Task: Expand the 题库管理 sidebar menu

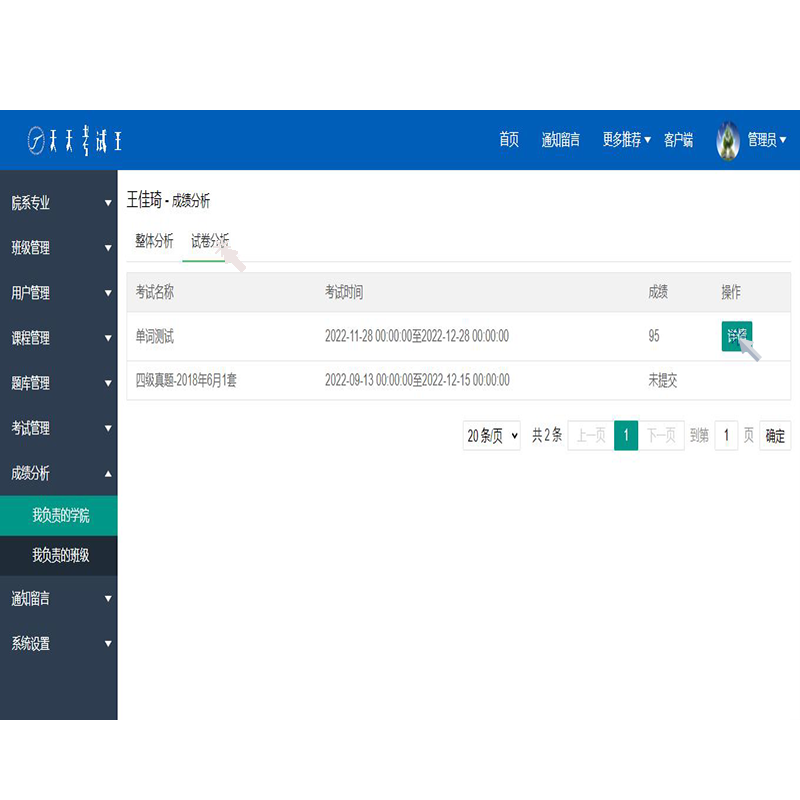Action: point(59,383)
